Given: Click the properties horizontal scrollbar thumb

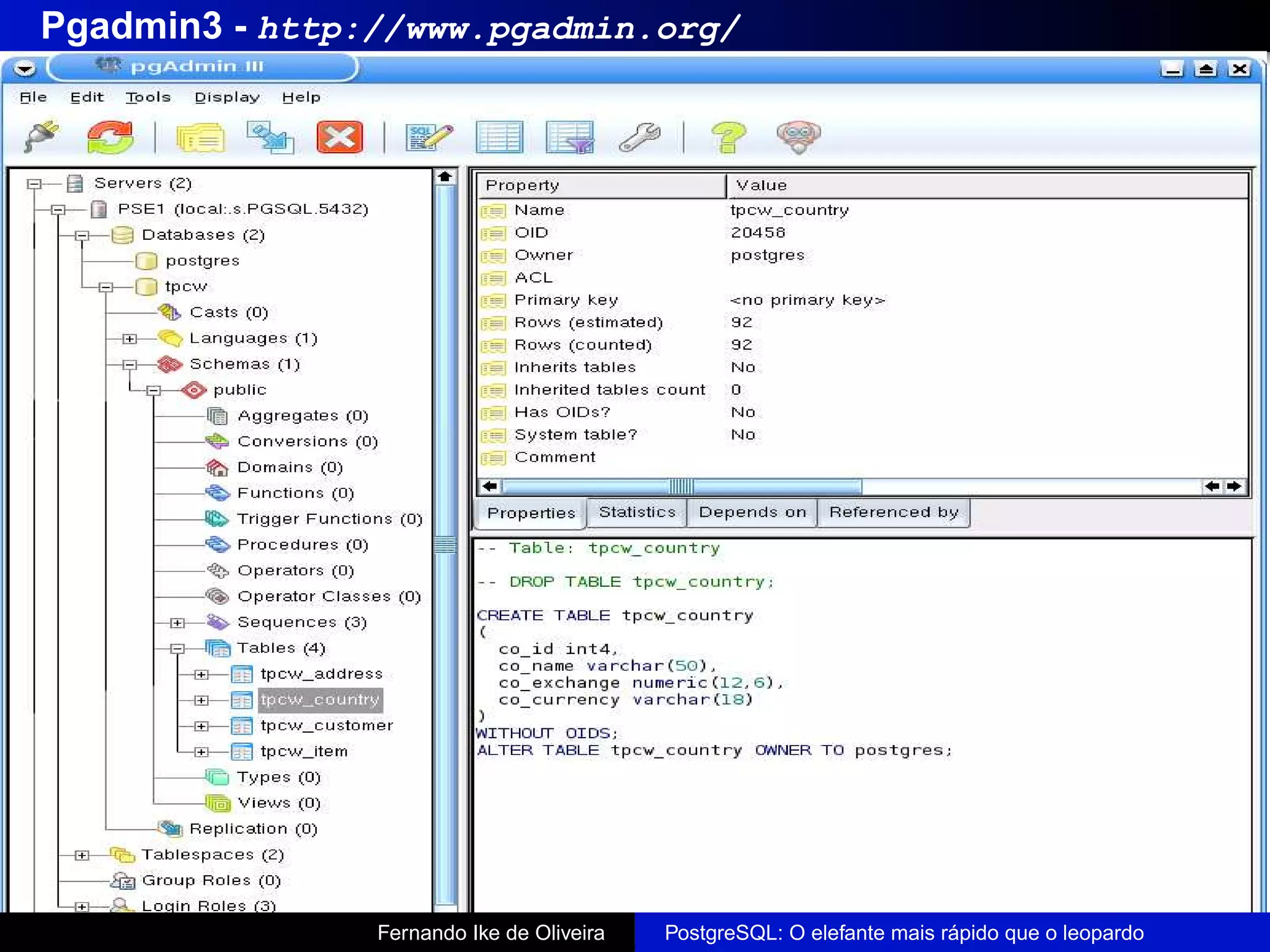Looking at the screenshot, I should point(682,487).
